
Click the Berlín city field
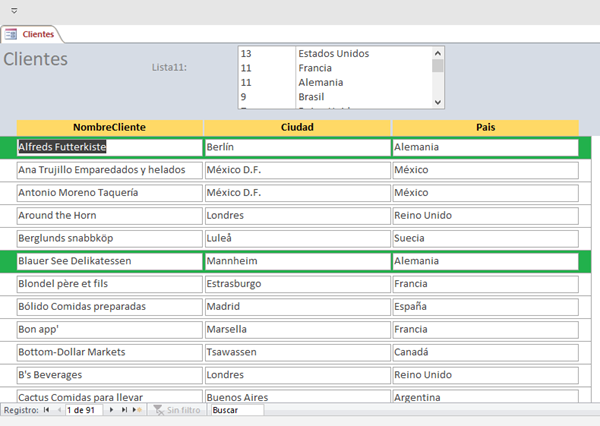coord(297,147)
